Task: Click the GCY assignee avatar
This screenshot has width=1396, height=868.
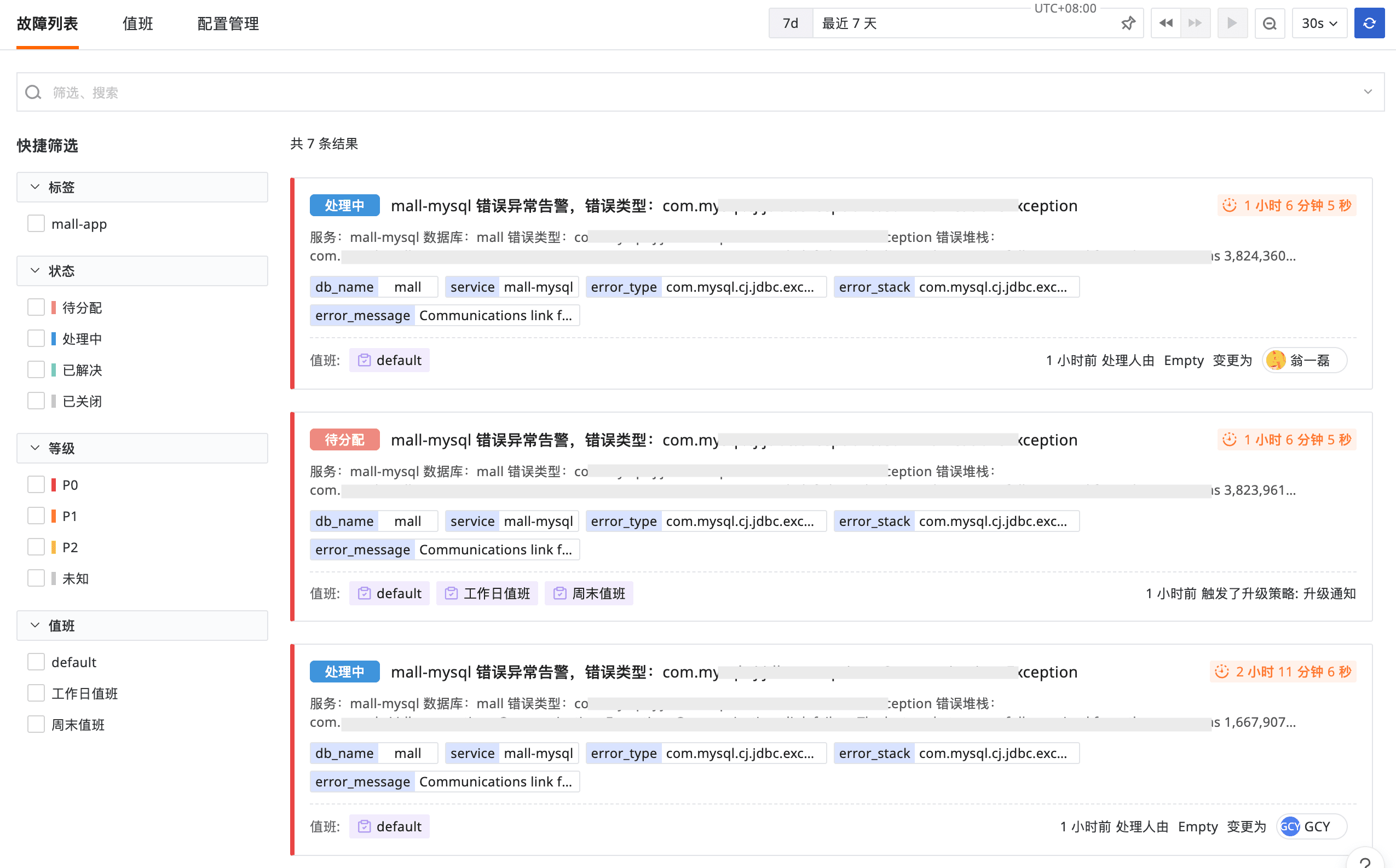Action: (x=1290, y=826)
